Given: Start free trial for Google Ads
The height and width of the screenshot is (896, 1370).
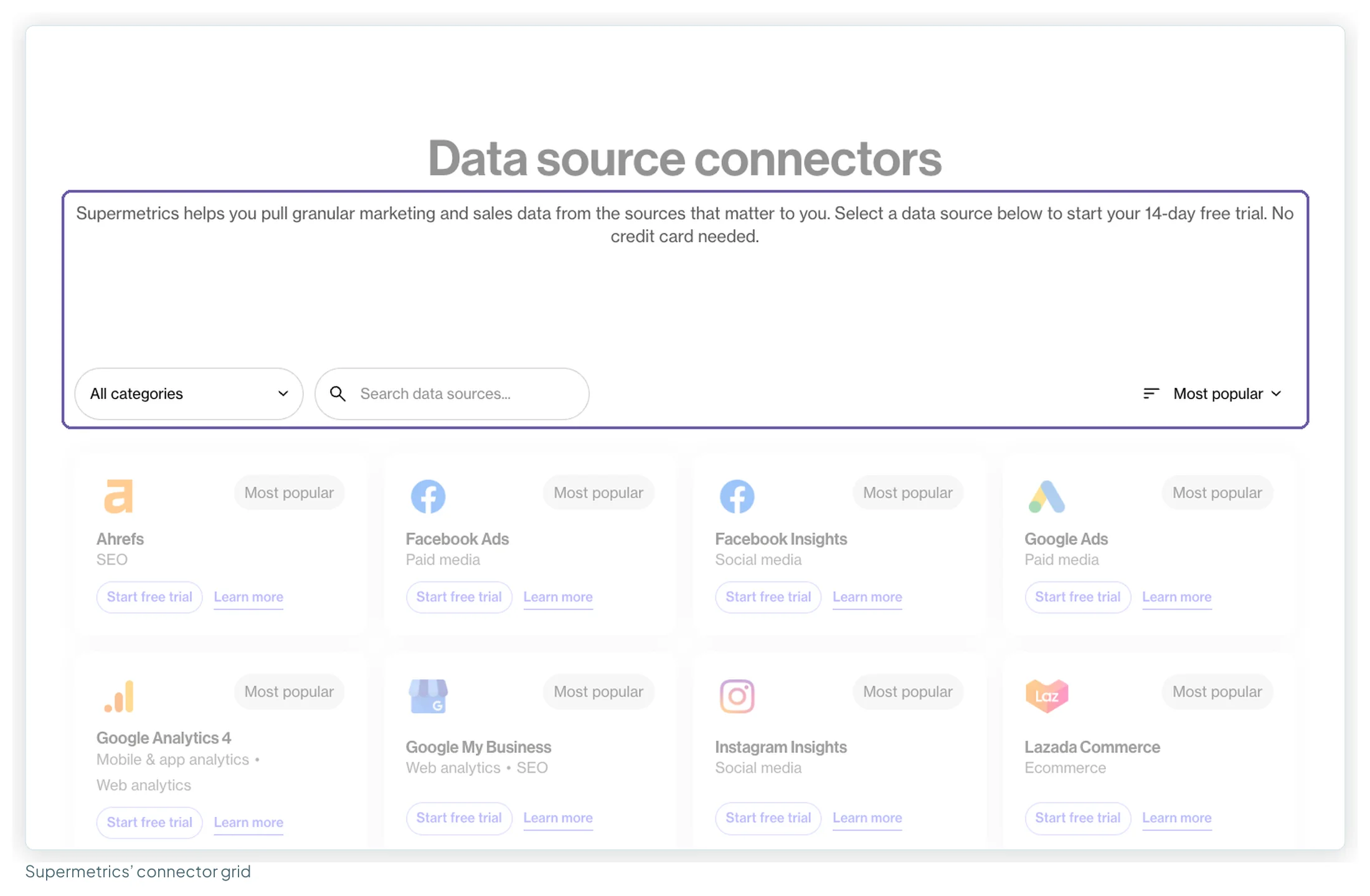Looking at the screenshot, I should coord(1078,597).
